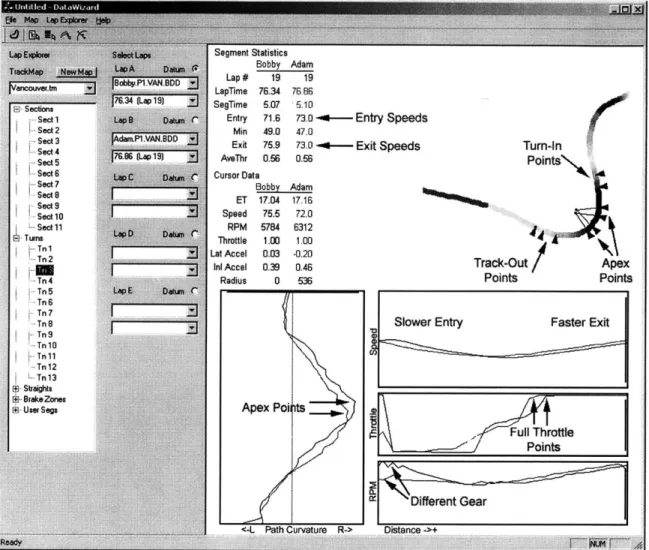Screen dimensions: 649x550
Task: Click the Adam RPM value 6312
Action: [303, 227]
